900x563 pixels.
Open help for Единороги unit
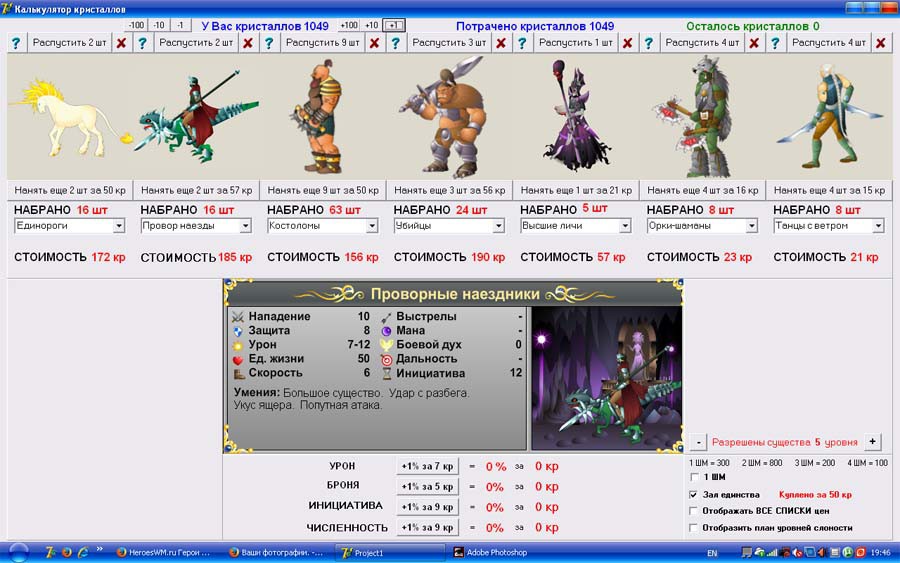pos(16,43)
